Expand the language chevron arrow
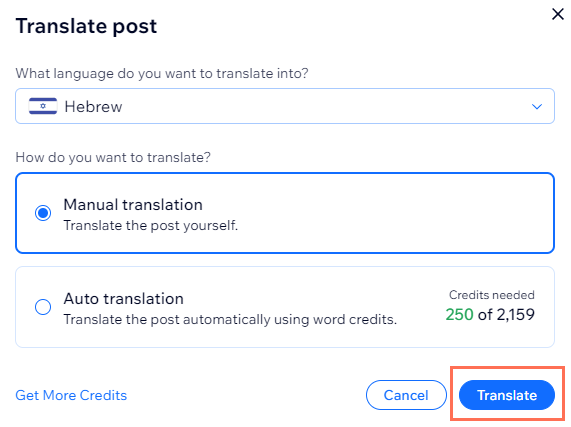Screen dimensions: 571x427 (x=537, y=107)
